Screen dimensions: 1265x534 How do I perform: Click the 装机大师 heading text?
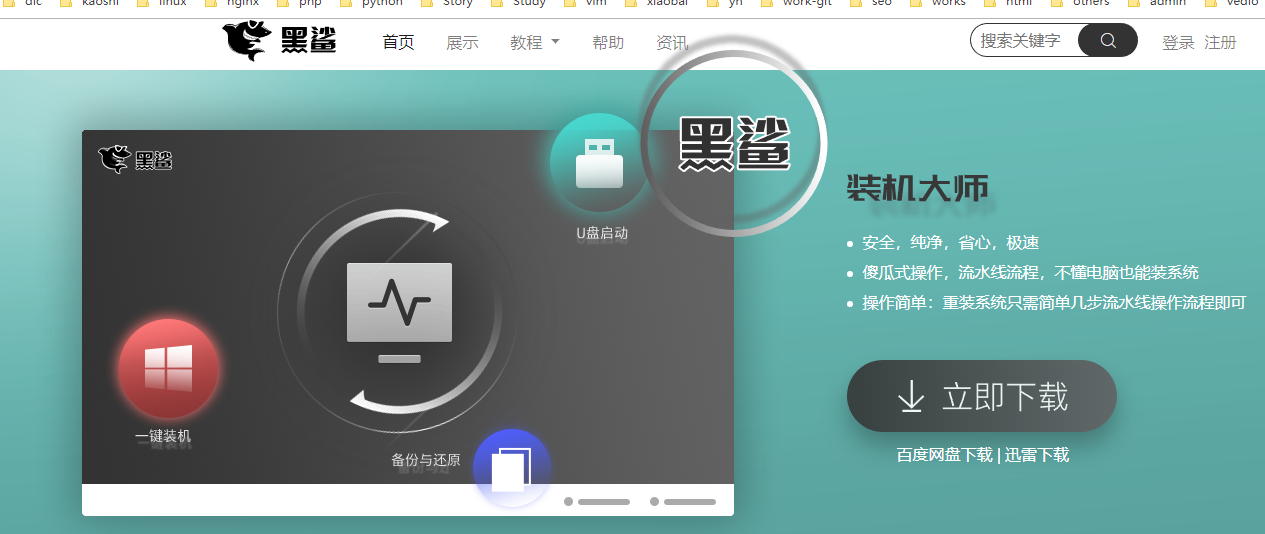(918, 188)
